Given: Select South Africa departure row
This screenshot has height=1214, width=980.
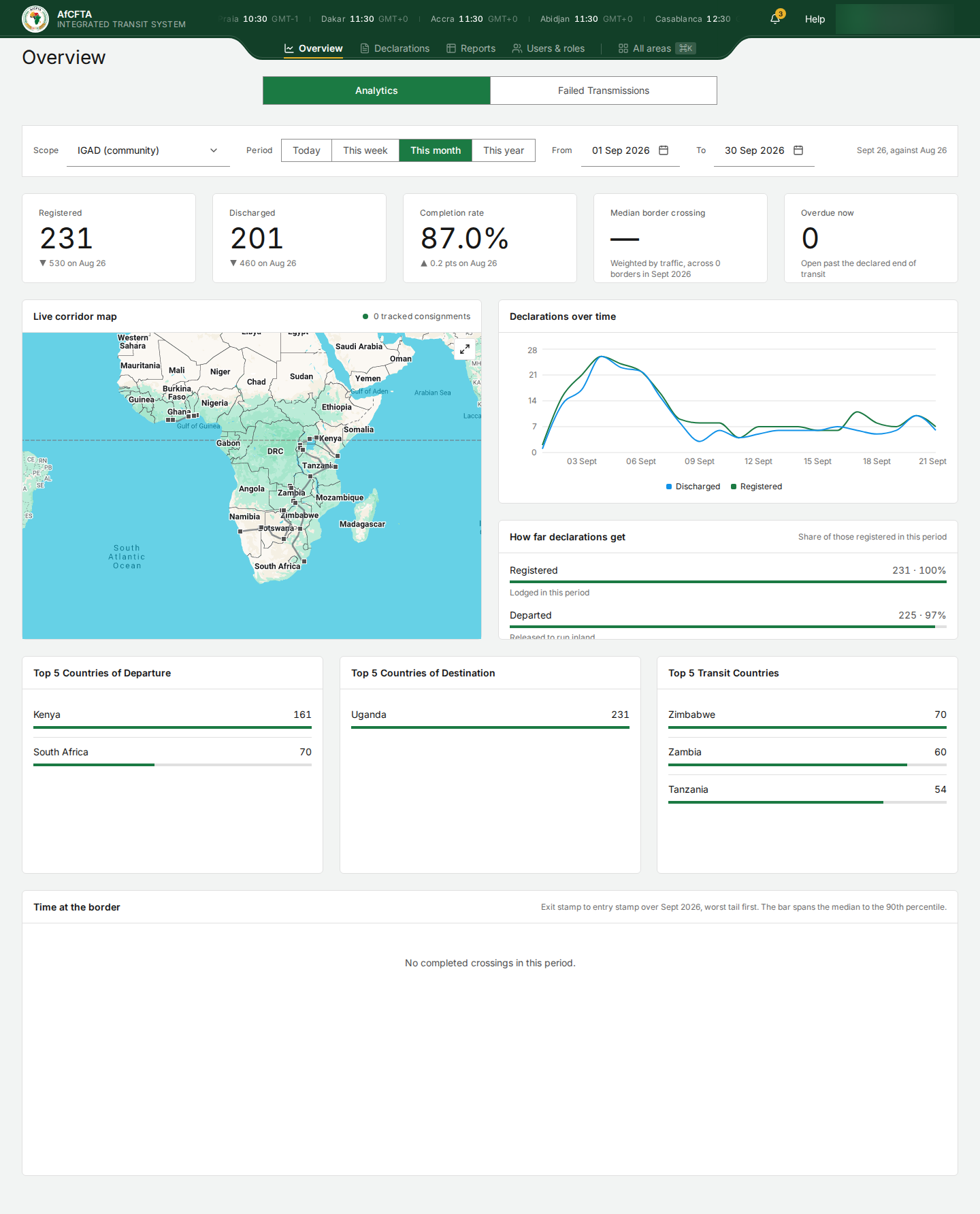Looking at the screenshot, I should click(172, 756).
